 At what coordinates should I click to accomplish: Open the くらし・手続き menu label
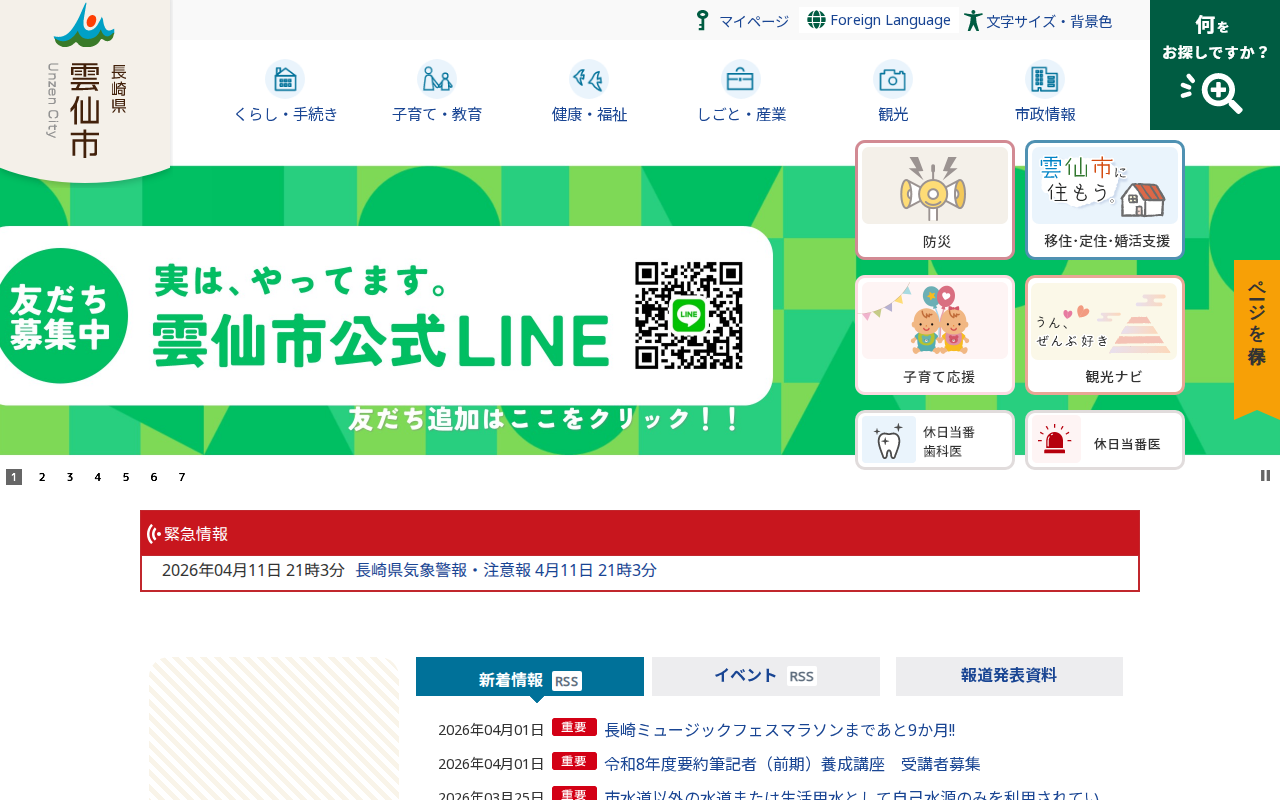[x=285, y=114]
